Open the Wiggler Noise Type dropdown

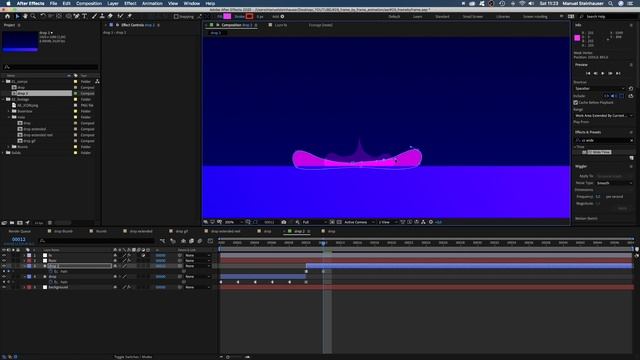pos(614,183)
